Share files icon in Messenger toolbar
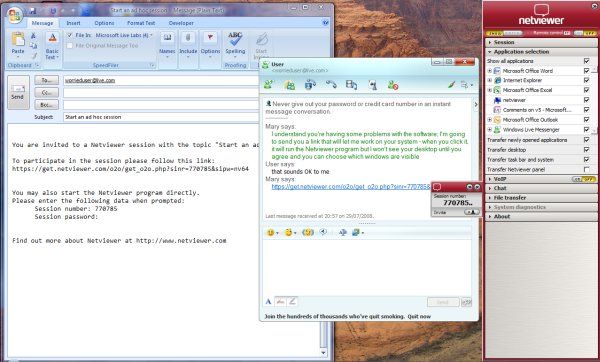The image size is (600, 362). pos(290,85)
